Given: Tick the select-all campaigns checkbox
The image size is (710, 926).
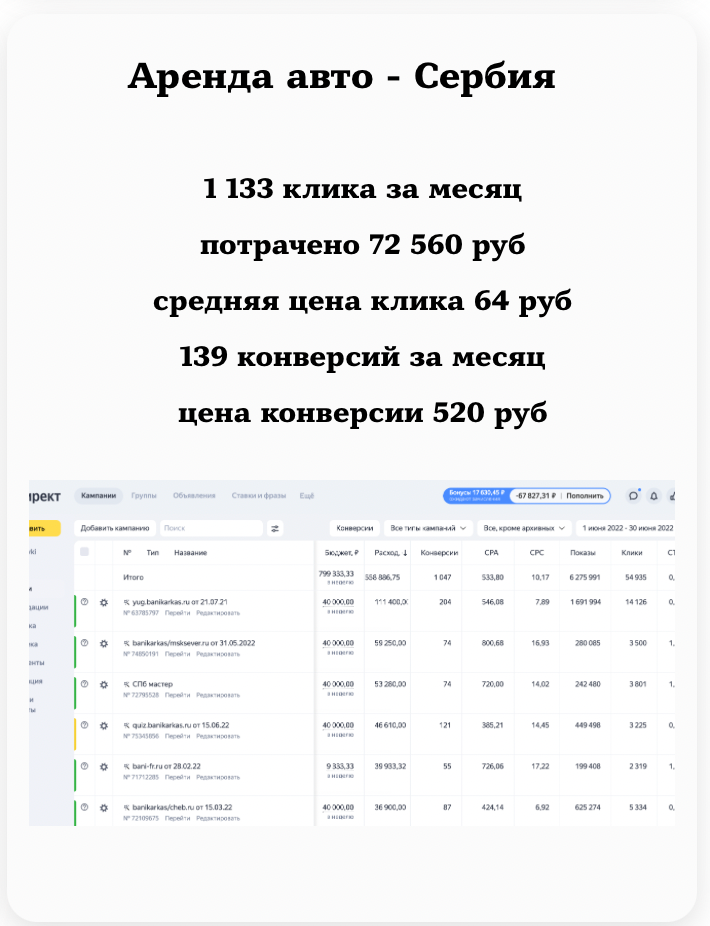Looking at the screenshot, I should (85, 552).
